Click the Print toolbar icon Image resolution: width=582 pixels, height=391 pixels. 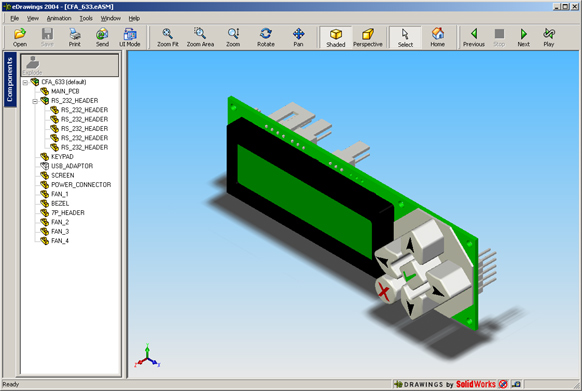pos(75,37)
